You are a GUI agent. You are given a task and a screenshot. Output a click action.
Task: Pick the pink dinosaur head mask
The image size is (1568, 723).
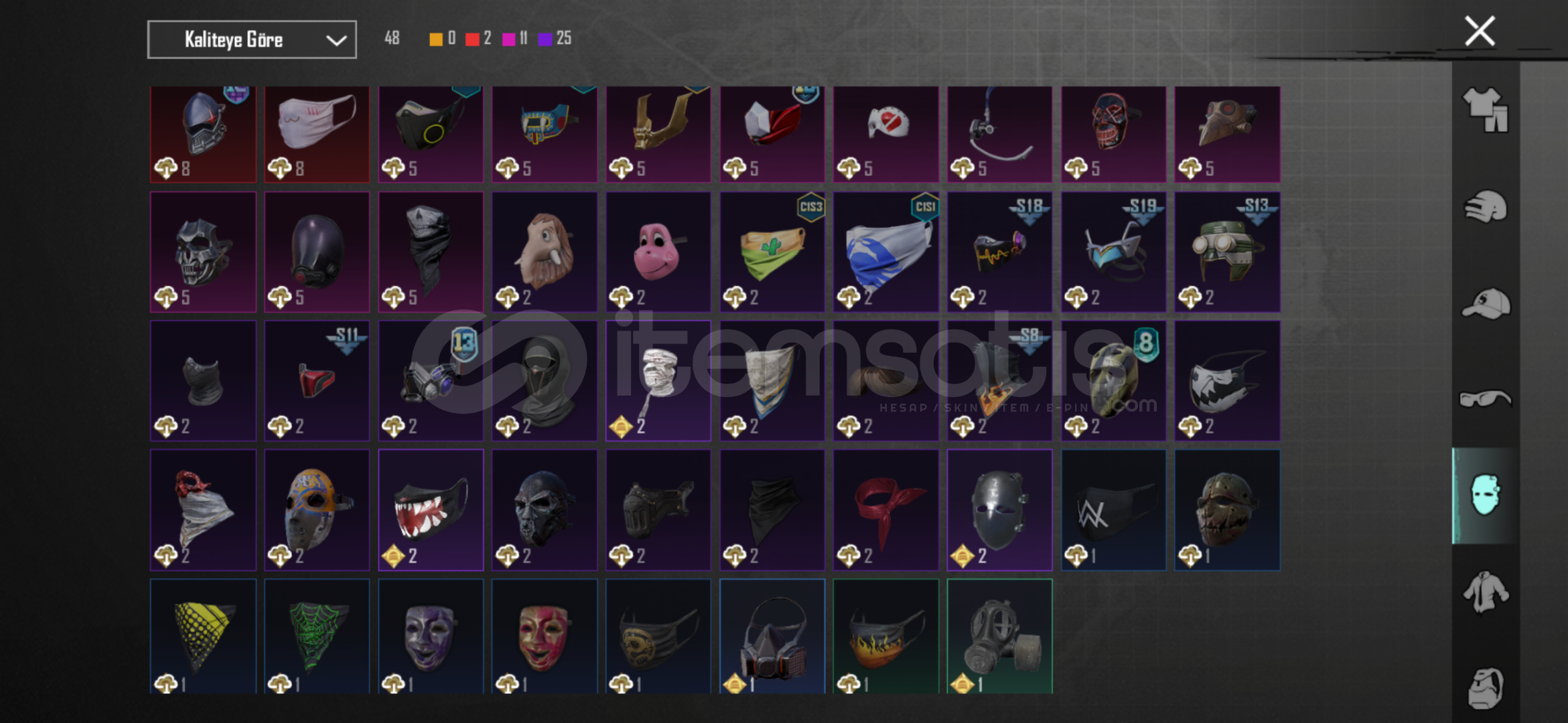(x=658, y=252)
